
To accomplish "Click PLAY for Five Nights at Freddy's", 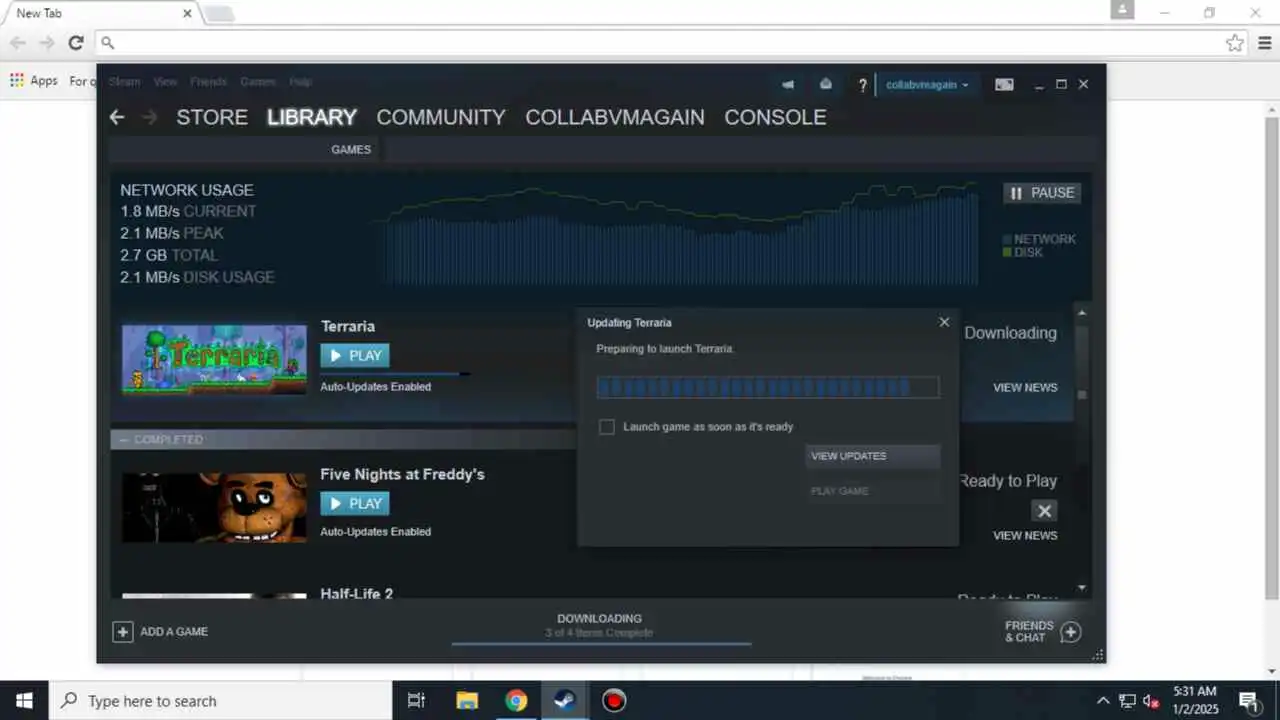I will [x=355, y=503].
